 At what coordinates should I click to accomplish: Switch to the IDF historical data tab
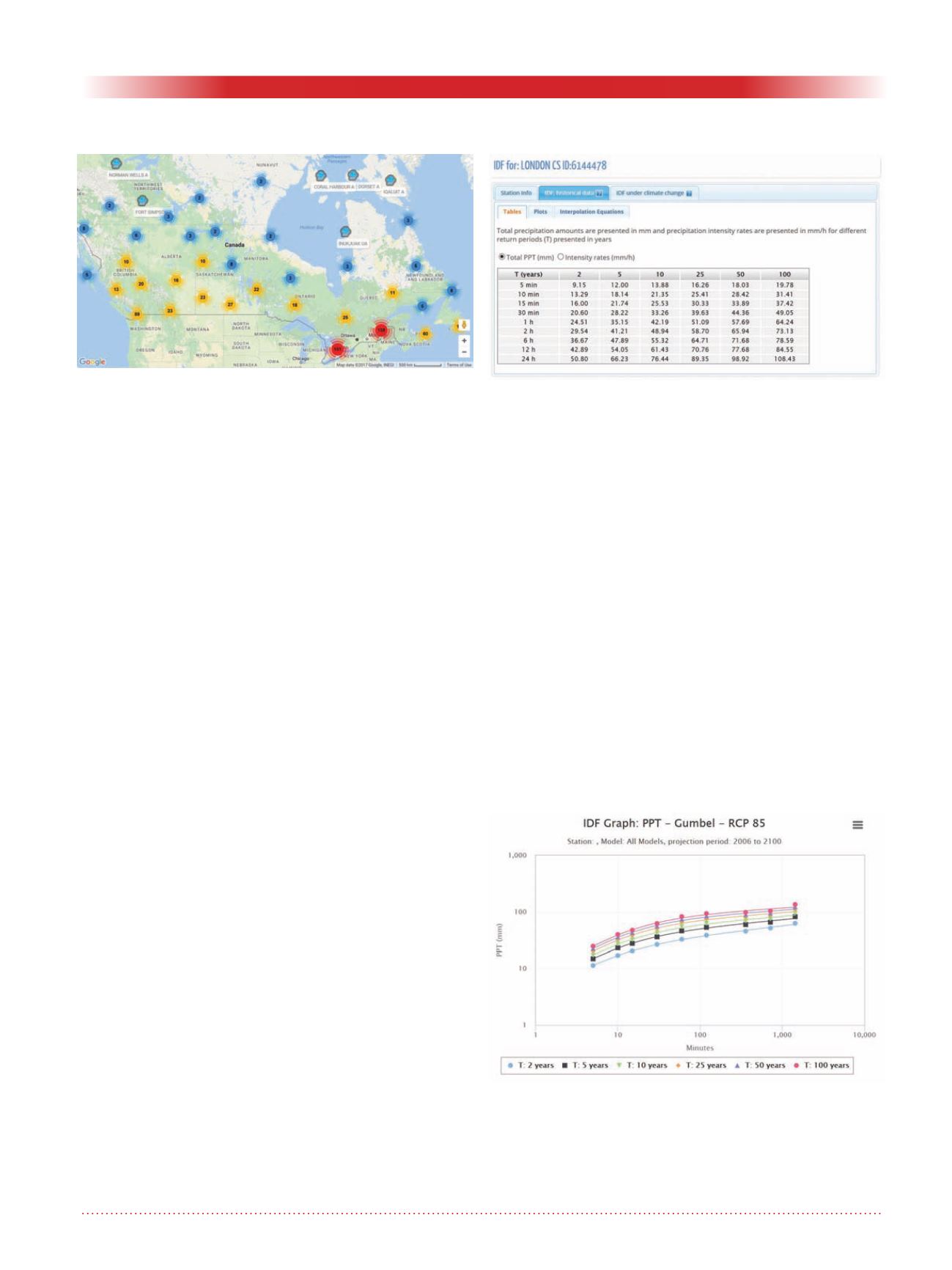point(573,194)
